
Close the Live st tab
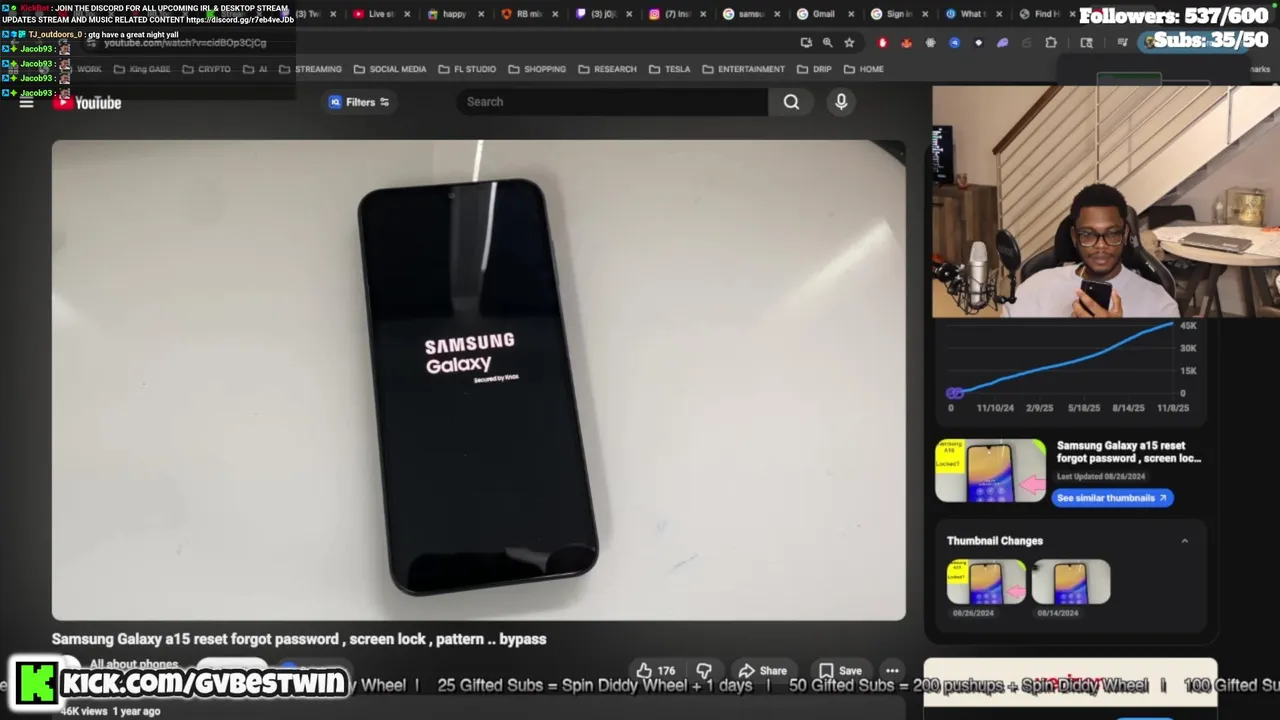point(407,14)
